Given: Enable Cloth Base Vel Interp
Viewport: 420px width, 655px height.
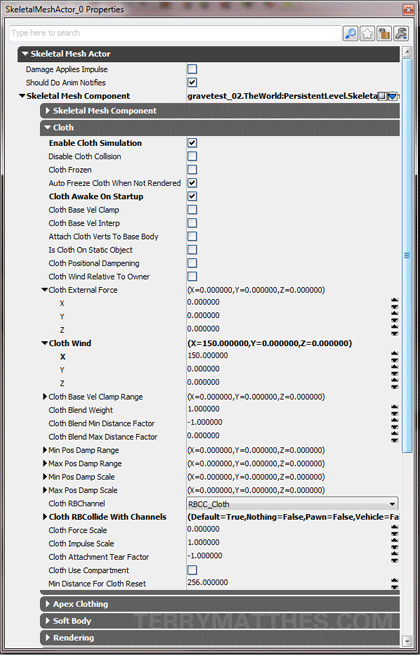Looking at the screenshot, I should [192, 223].
